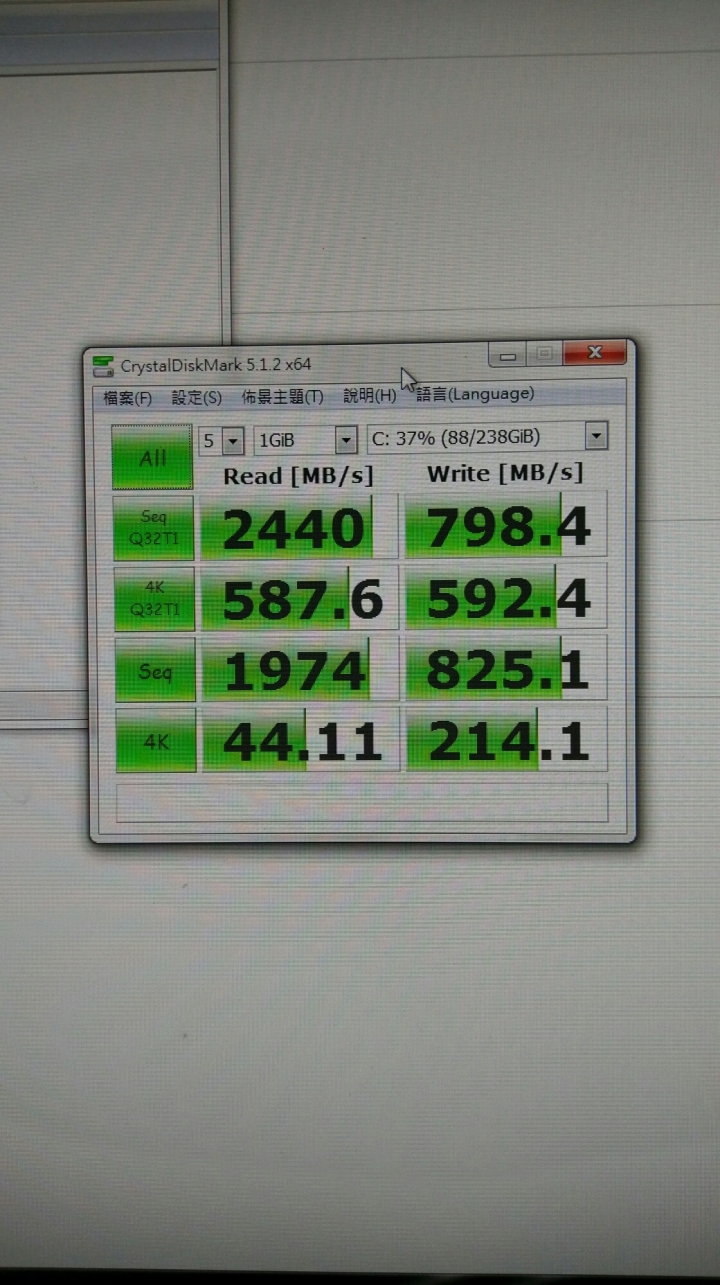720x1285 pixels.
Task: Run all benchmarks with the All button
Action: point(152,457)
